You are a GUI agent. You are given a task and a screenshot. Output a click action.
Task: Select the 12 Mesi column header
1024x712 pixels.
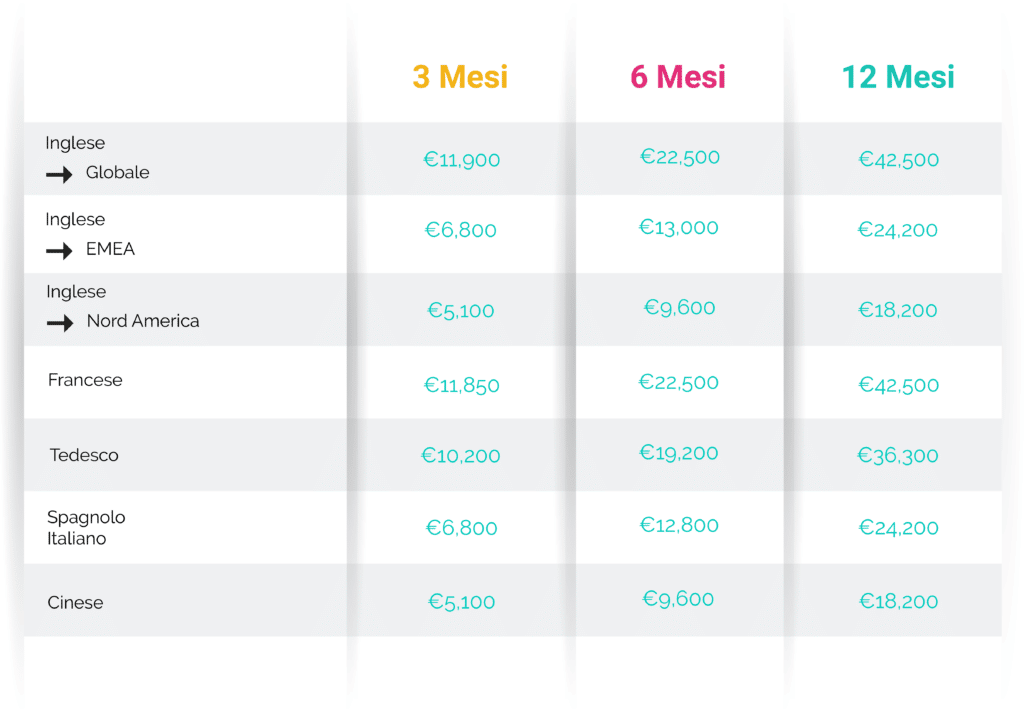pos(898,77)
